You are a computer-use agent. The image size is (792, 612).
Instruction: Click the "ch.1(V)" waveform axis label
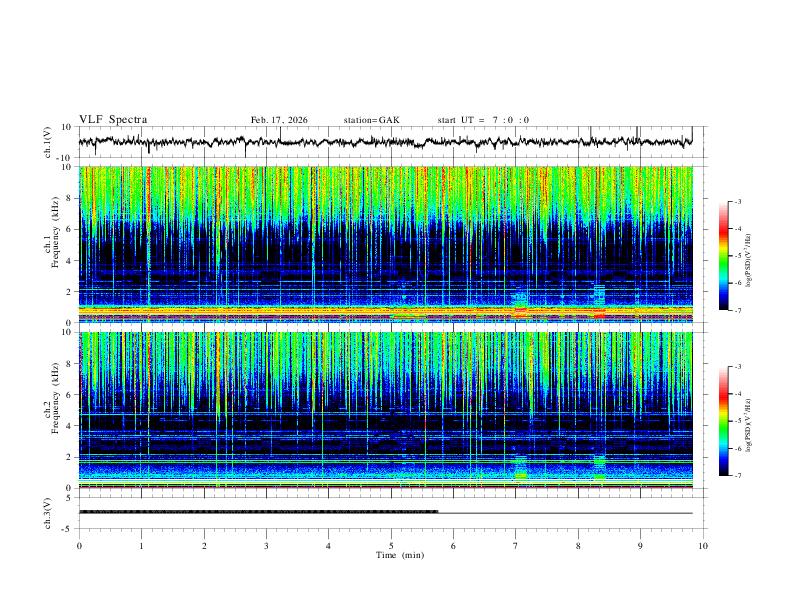click(x=48, y=142)
